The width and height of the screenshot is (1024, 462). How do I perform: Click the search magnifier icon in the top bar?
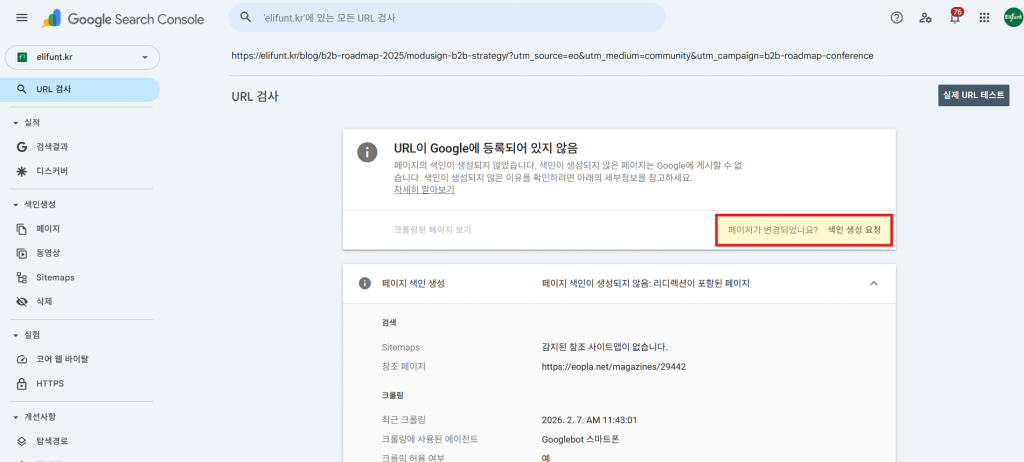[x=246, y=18]
